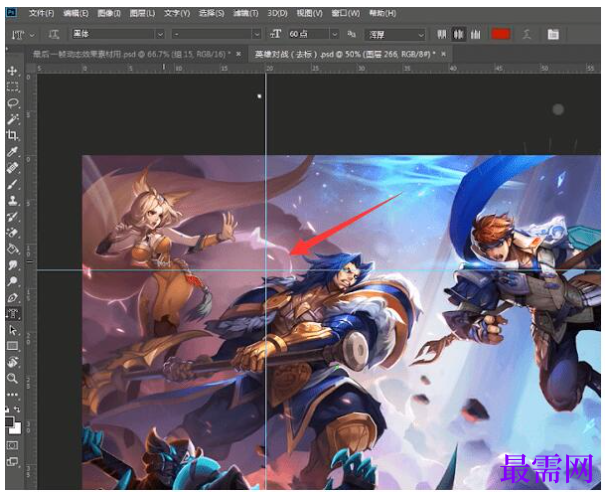The image size is (612, 500).
Task: Select the Lasso tool
Action: [12, 103]
